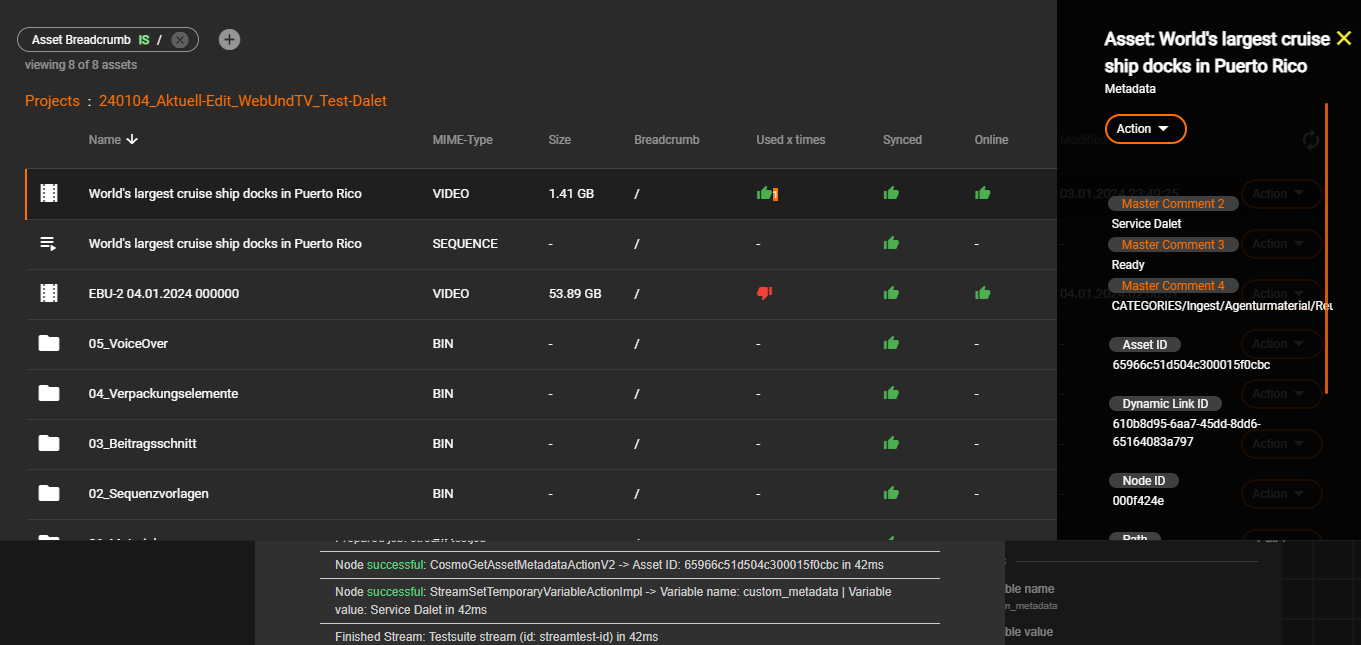This screenshot has height=645, width=1361.
Task: Open the Action dropdown in metadata panel
Action: click(x=1144, y=129)
